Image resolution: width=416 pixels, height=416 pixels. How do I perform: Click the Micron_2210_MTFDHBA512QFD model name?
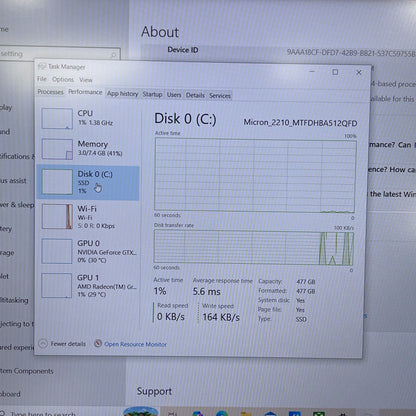coord(300,123)
